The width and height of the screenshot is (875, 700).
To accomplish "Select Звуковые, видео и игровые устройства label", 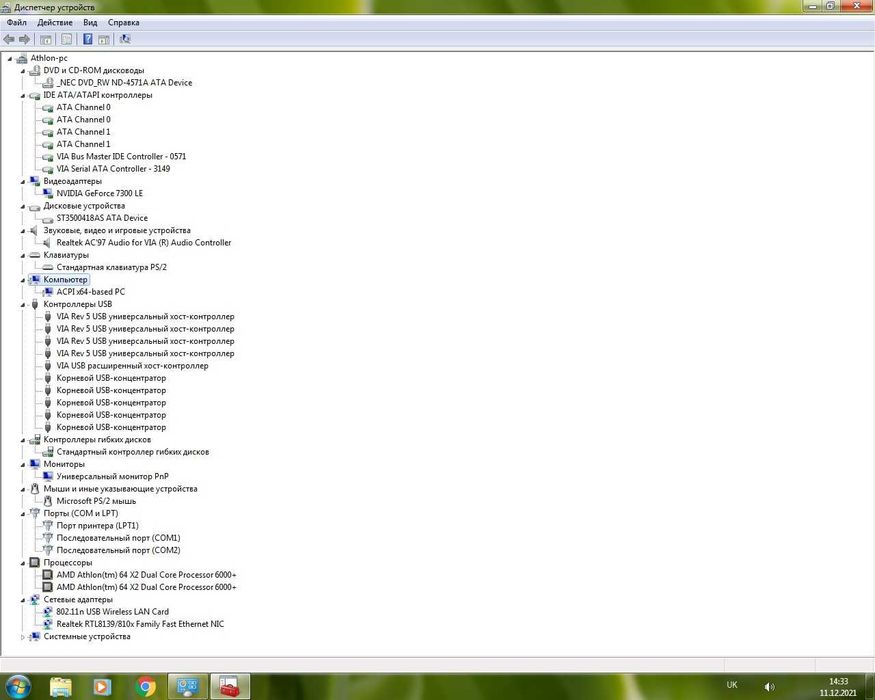I will tap(117, 231).
